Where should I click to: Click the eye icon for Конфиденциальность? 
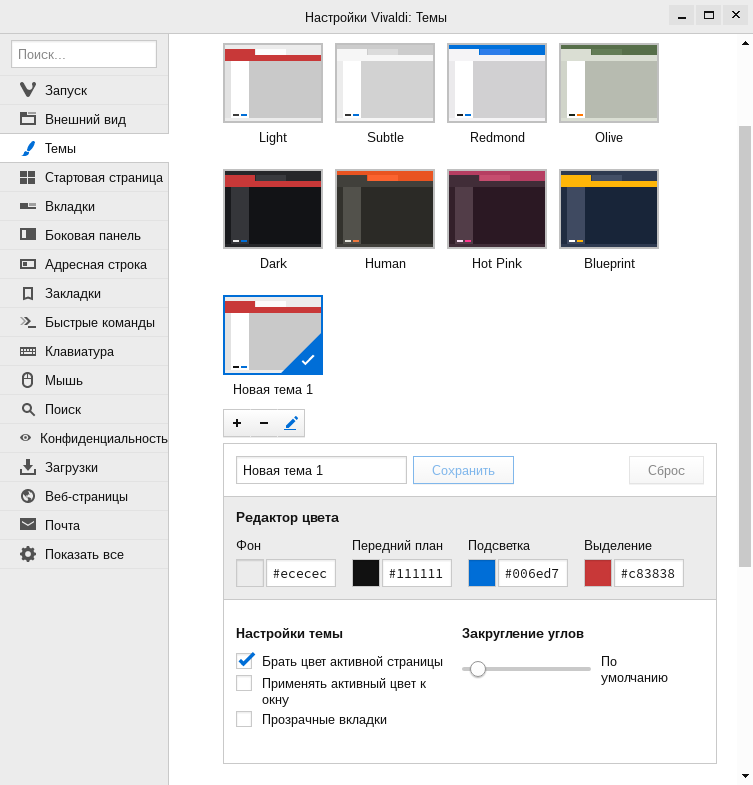pos(25,438)
